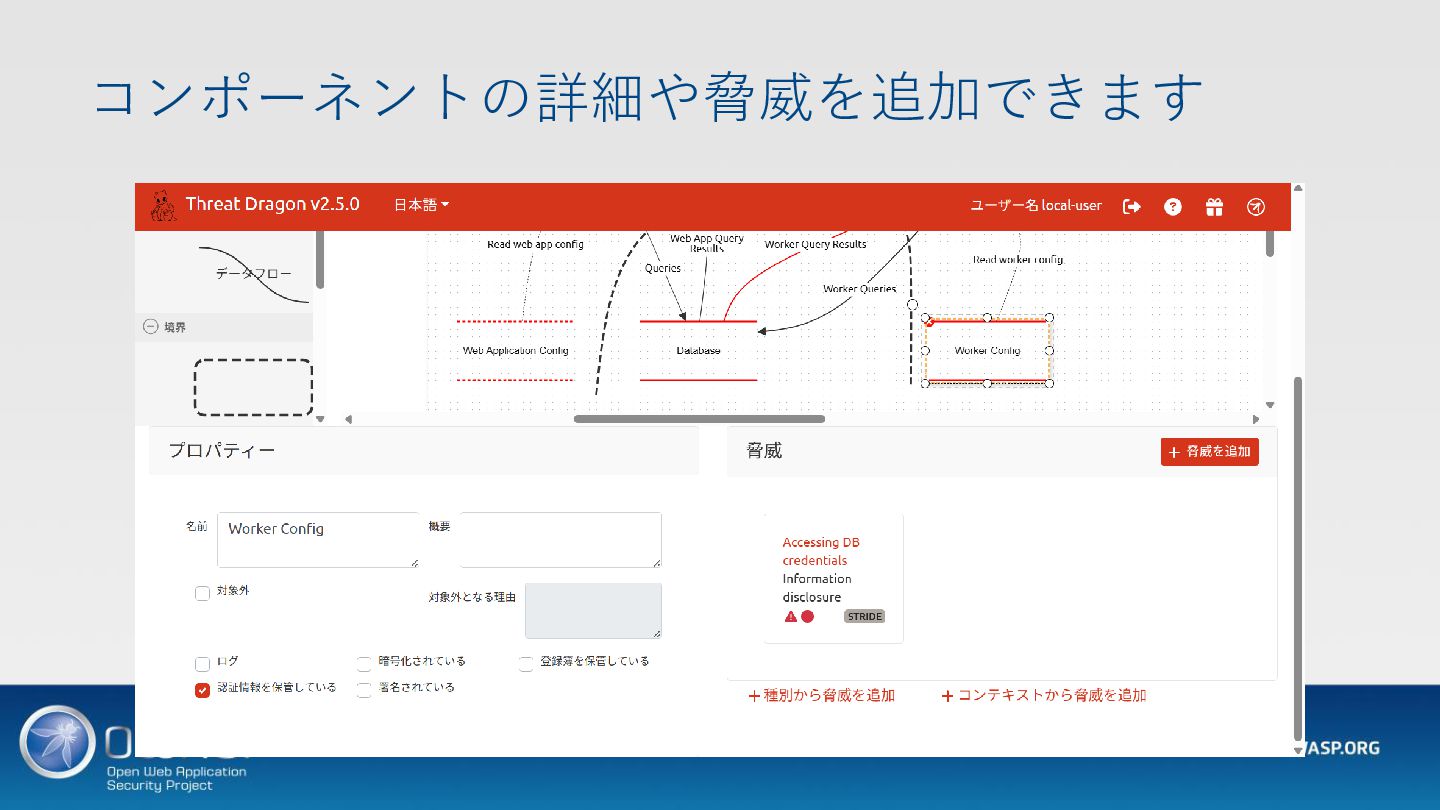The image size is (1440, 810).
Task: Open the help question mark icon
Action: point(1173,207)
